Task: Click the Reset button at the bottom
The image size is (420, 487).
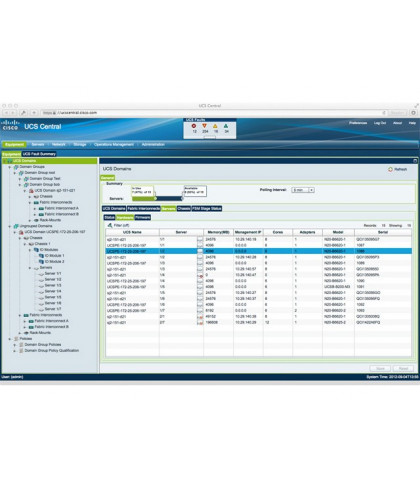Action: click(403, 368)
